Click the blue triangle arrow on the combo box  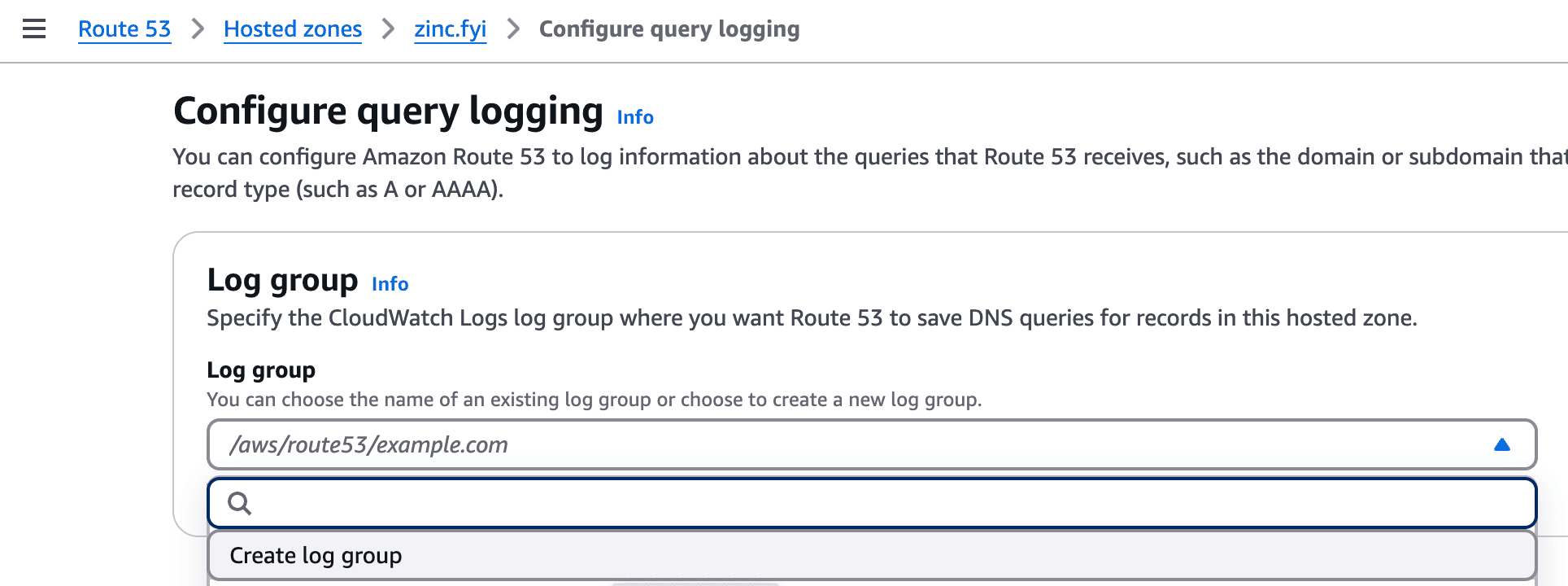1502,444
